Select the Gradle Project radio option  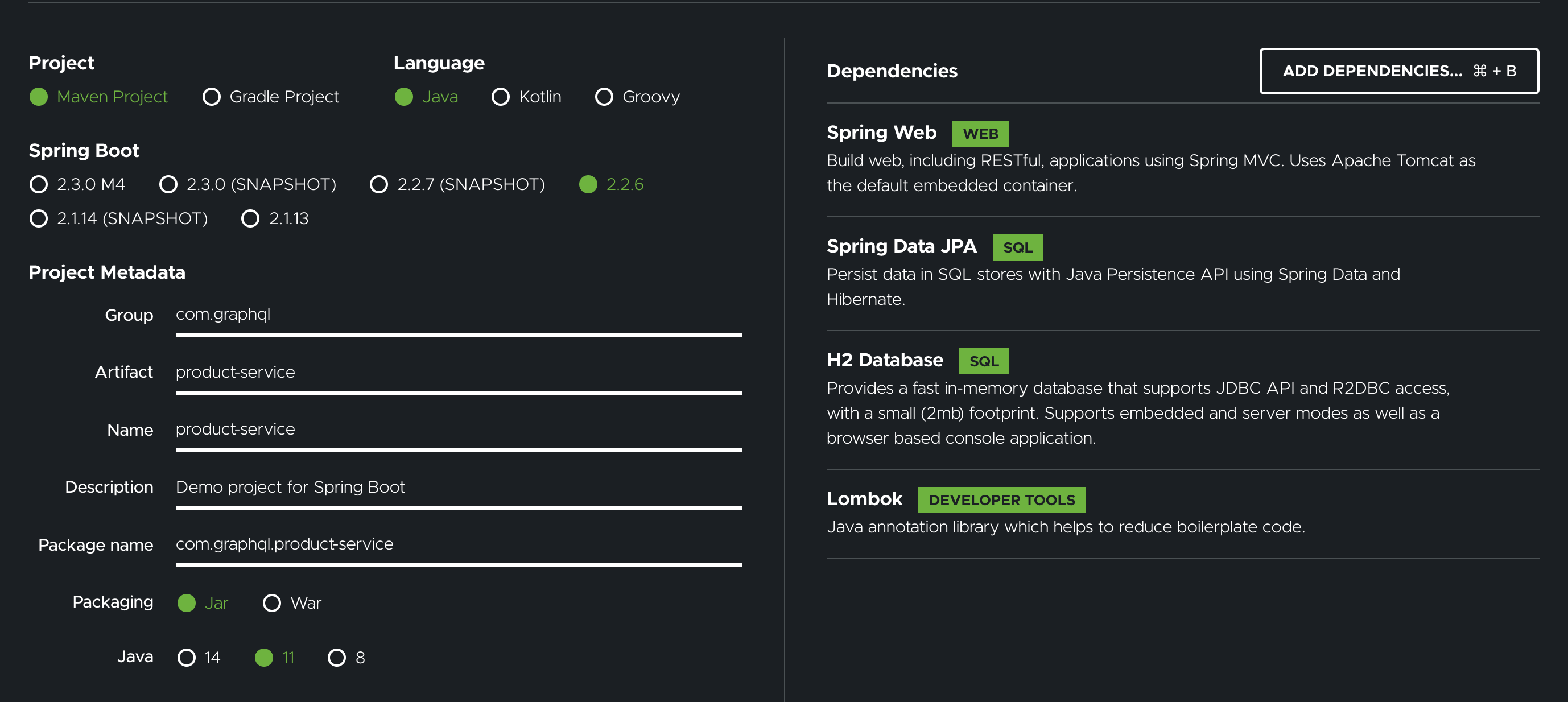(x=271, y=97)
